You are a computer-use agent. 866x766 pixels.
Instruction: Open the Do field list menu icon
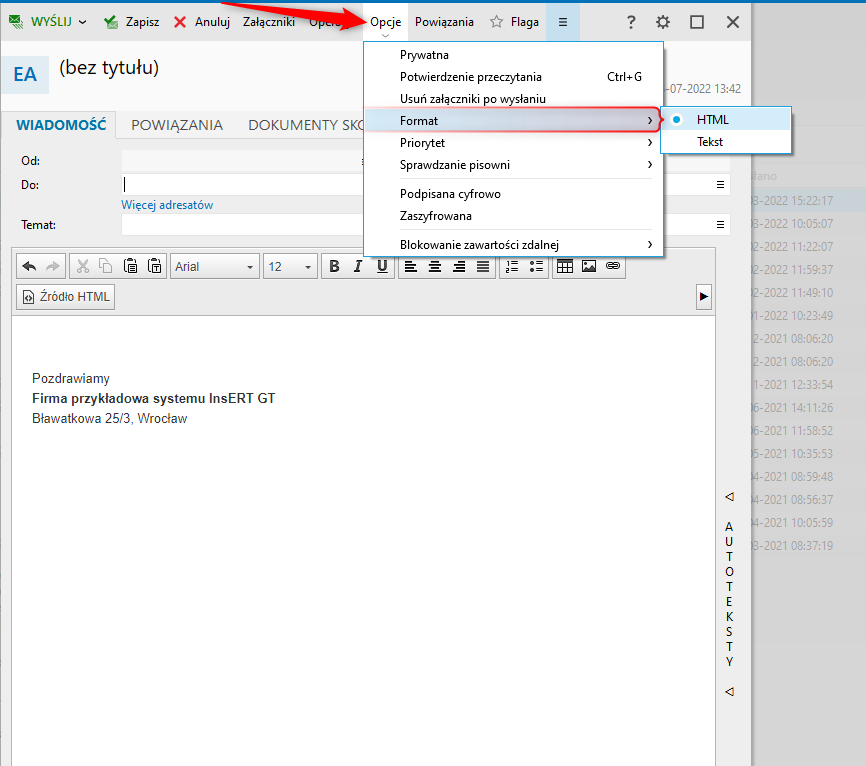[720, 184]
